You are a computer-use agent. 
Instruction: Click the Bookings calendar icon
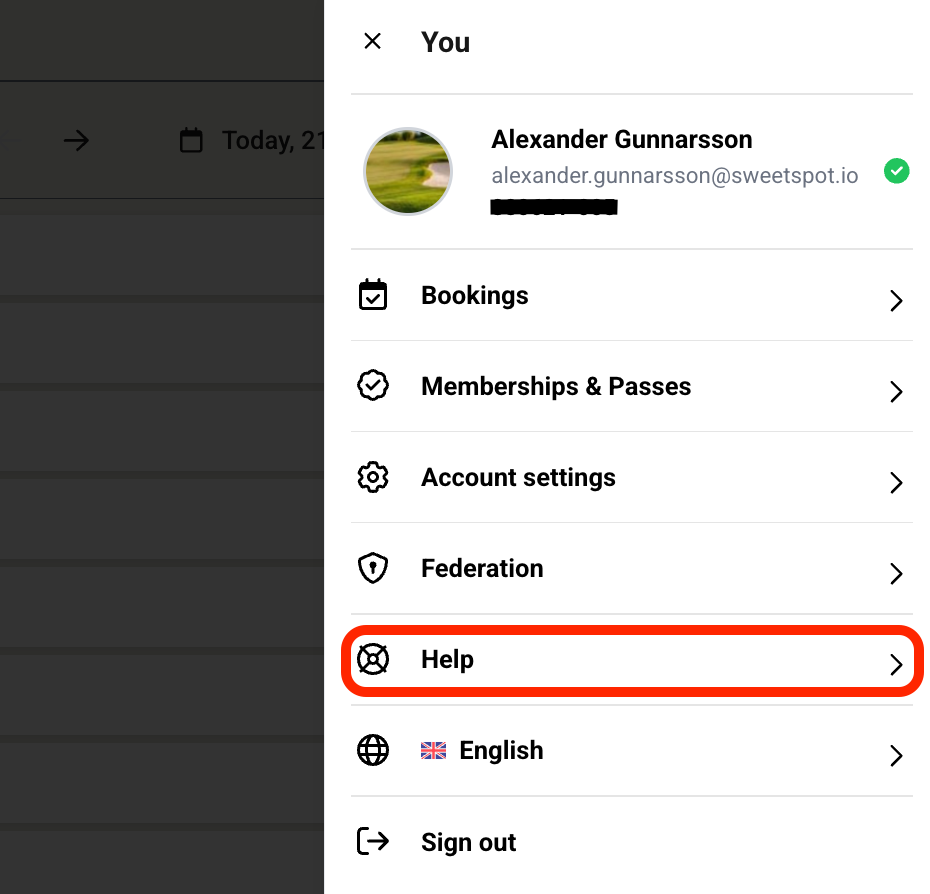pos(373,296)
